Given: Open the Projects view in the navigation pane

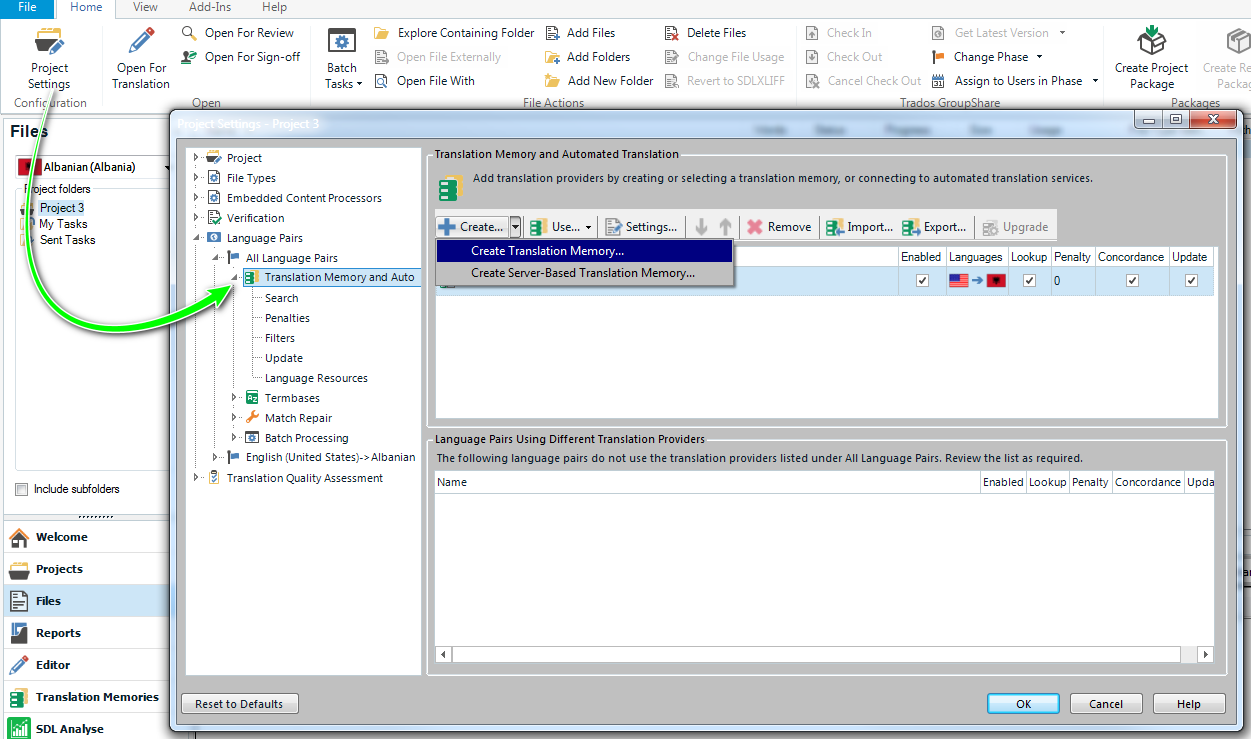Looking at the screenshot, I should click(84, 569).
